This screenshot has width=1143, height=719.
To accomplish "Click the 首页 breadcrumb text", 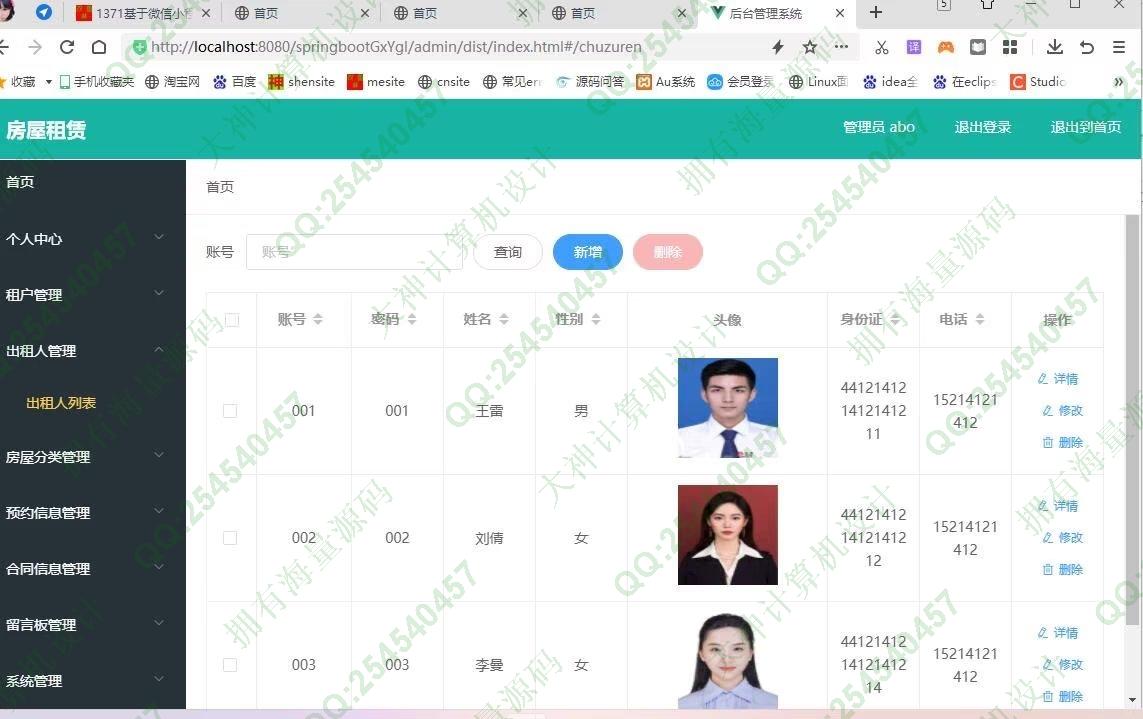I will (220, 187).
